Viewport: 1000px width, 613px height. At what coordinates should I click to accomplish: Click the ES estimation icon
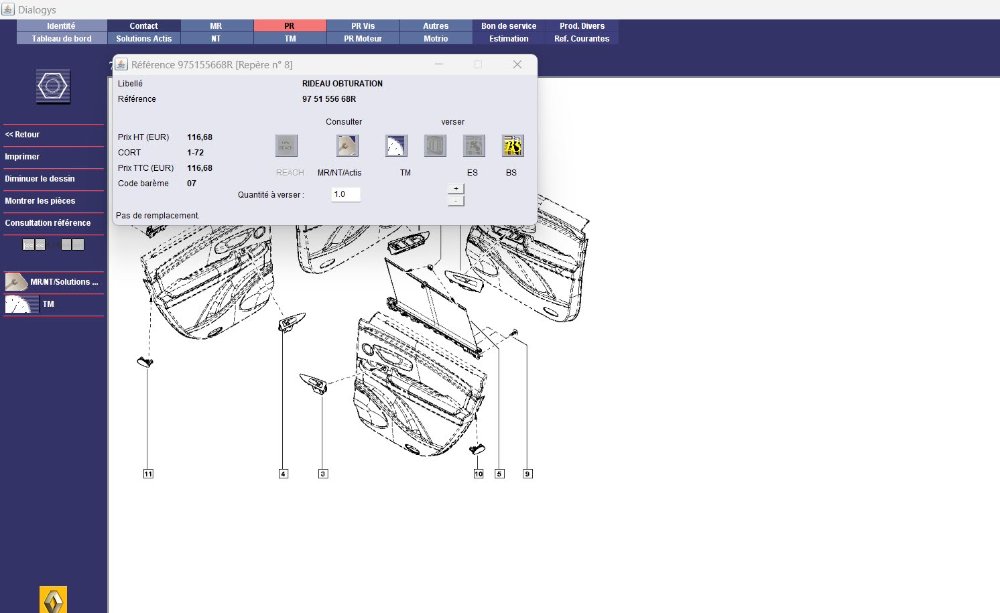[474, 146]
